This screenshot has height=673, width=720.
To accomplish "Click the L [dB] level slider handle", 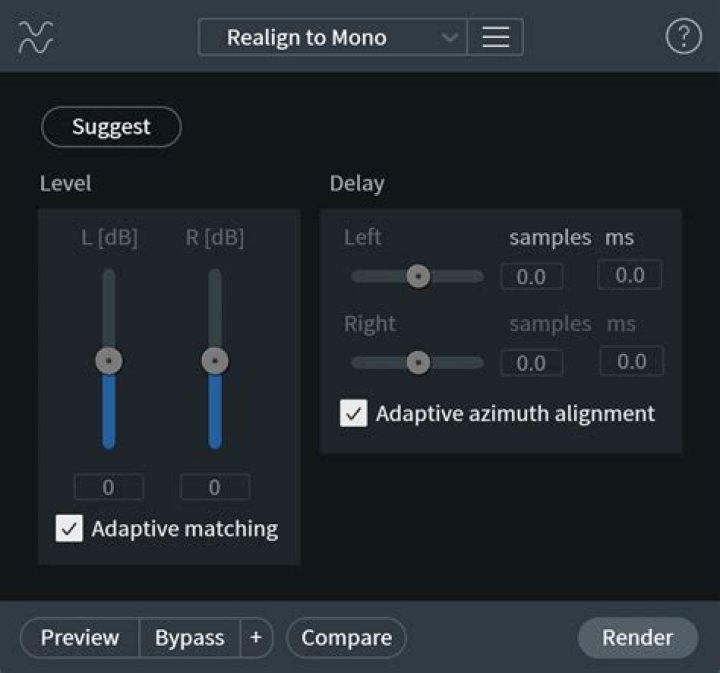I will [108, 361].
